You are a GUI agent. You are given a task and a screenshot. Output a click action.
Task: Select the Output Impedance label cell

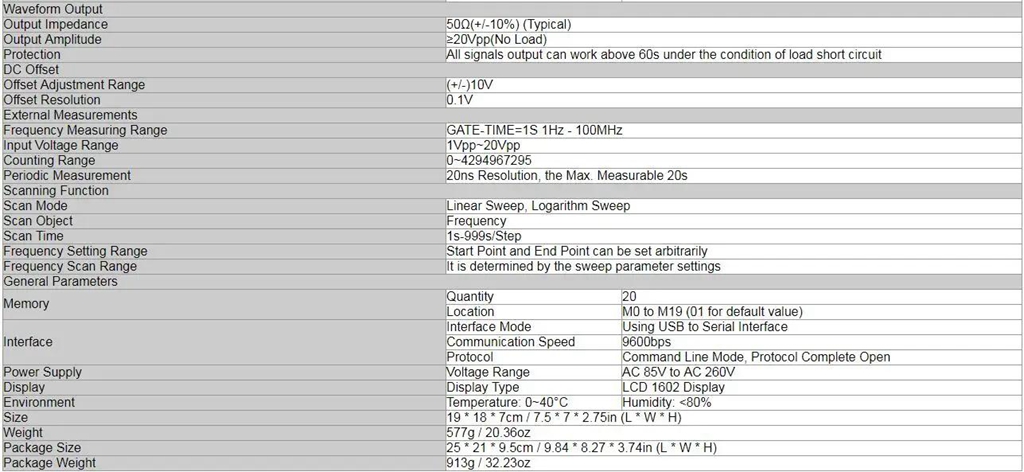tap(56, 24)
